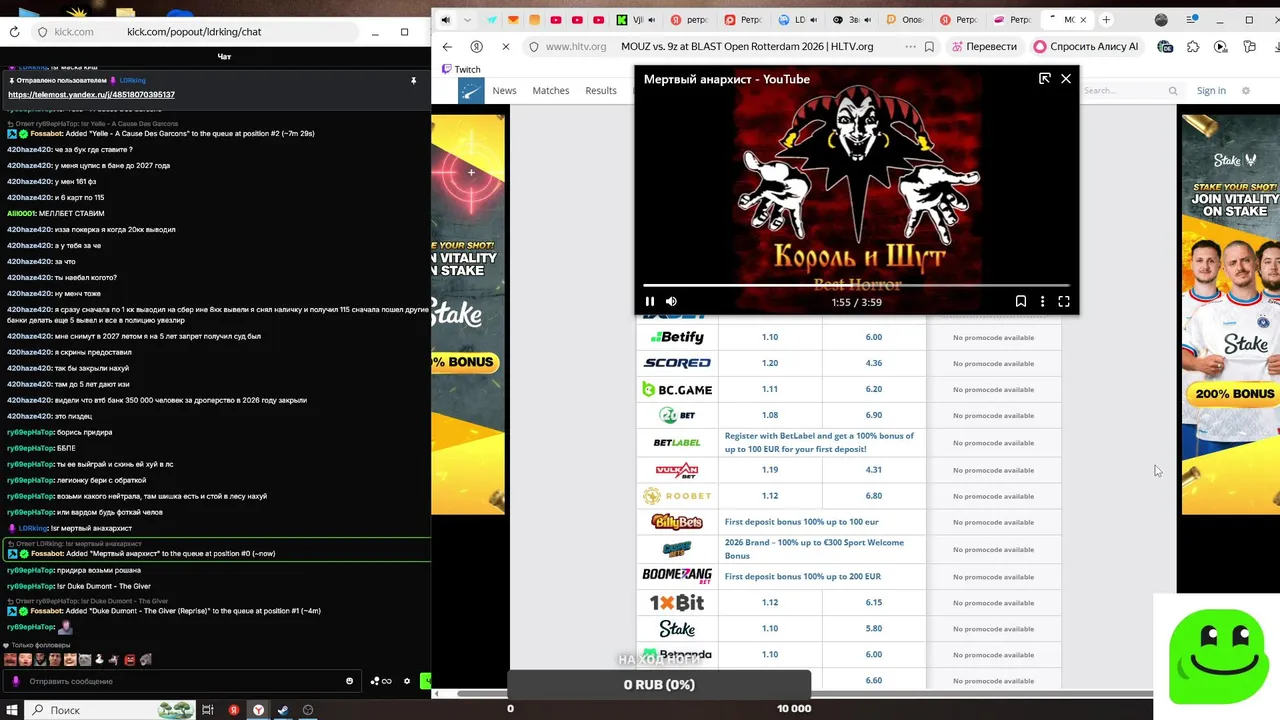Seek on the mini player progress bar
The height and width of the screenshot is (720, 1280).
(856, 285)
